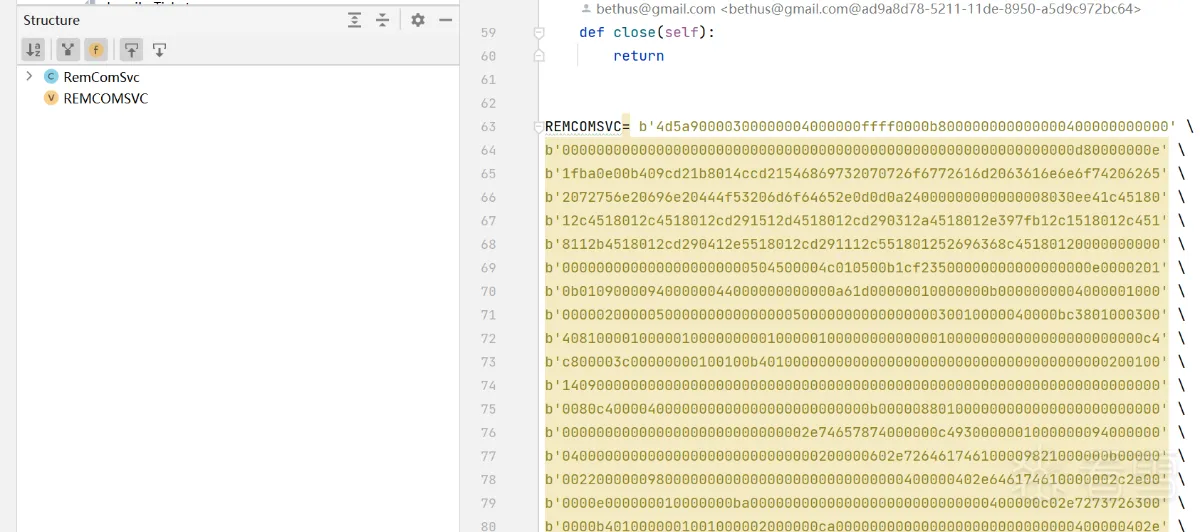The height and width of the screenshot is (532, 1200).
Task: Click bytes string starting b'c800003c
Action: (856, 362)
